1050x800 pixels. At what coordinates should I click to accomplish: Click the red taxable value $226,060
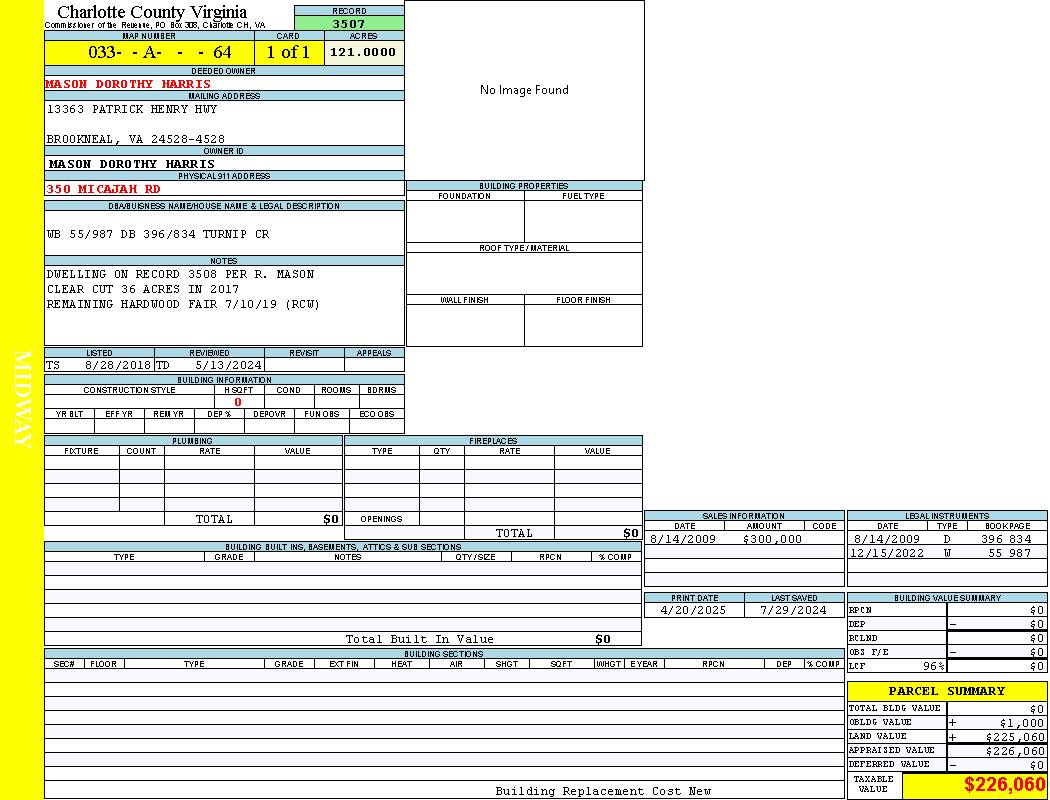[x=1004, y=785]
